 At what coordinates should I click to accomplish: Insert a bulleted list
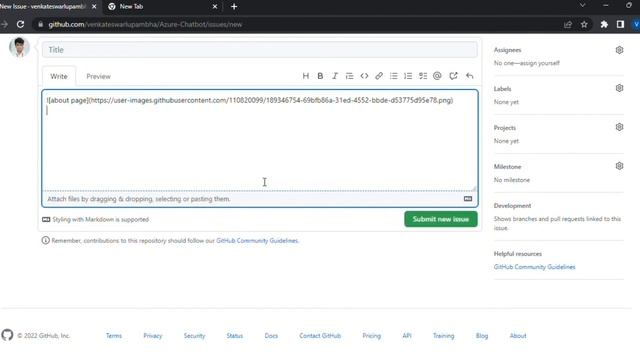click(x=393, y=76)
